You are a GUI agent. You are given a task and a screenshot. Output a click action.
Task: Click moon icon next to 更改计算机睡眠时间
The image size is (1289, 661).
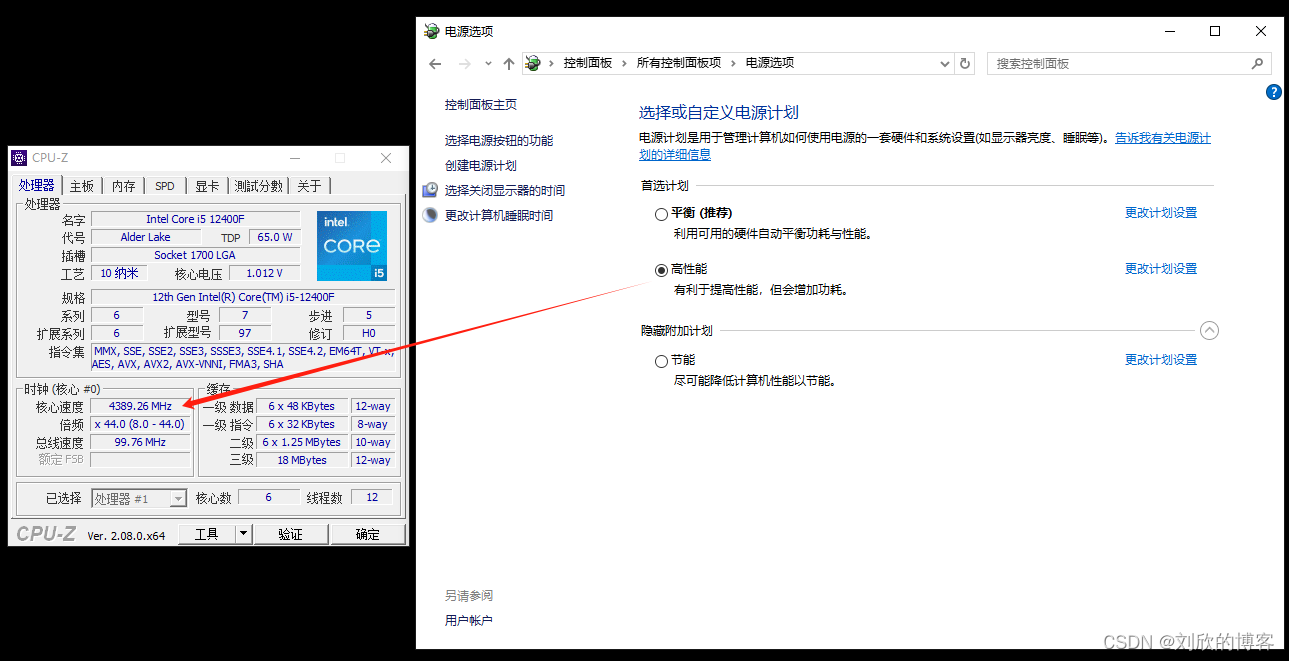tap(430, 215)
